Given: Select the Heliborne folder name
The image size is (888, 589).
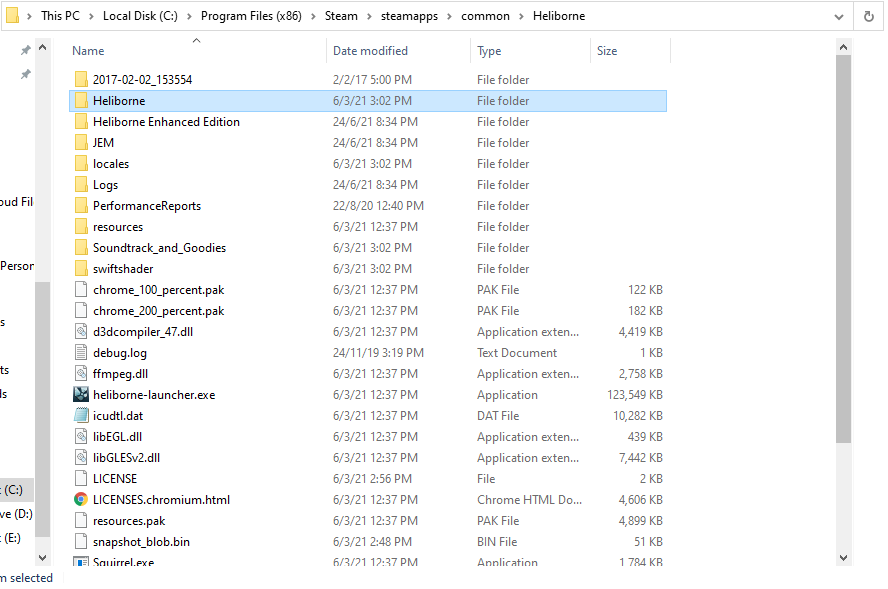Looking at the screenshot, I should pyautogui.click(x=119, y=101).
